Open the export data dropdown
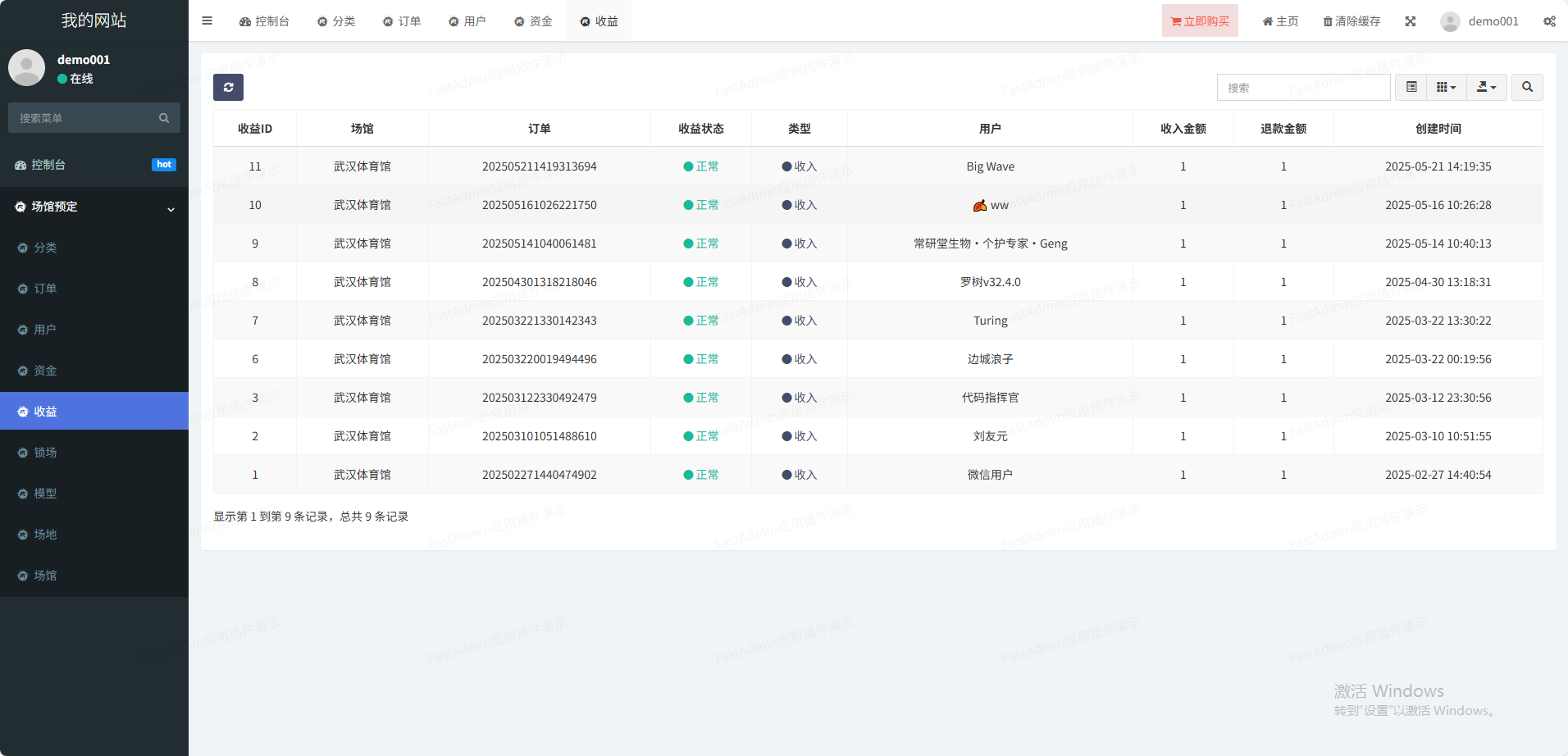The width and height of the screenshot is (1568, 756). click(1486, 87)
